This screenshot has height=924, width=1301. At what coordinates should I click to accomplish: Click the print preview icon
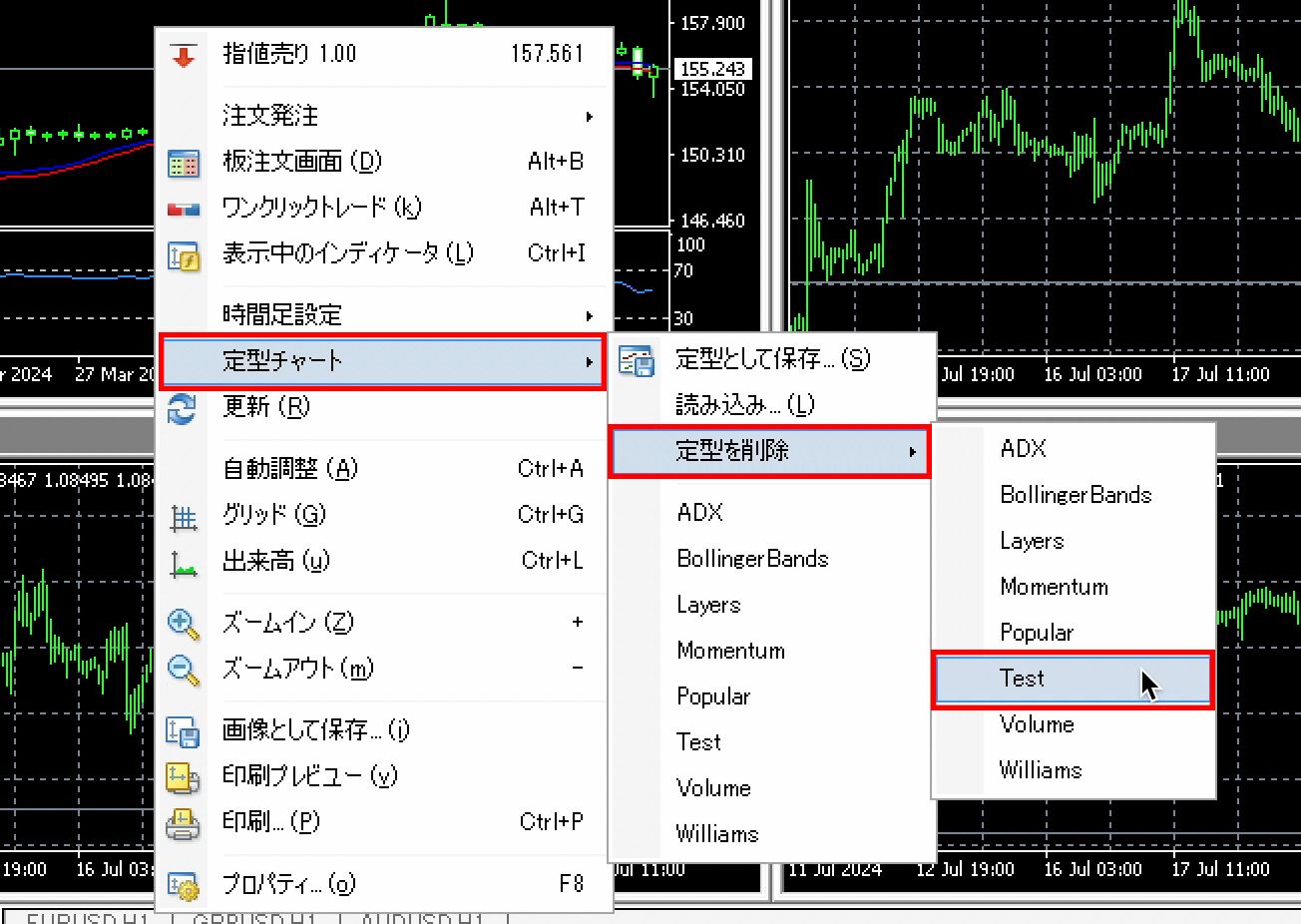pos(184,775)
